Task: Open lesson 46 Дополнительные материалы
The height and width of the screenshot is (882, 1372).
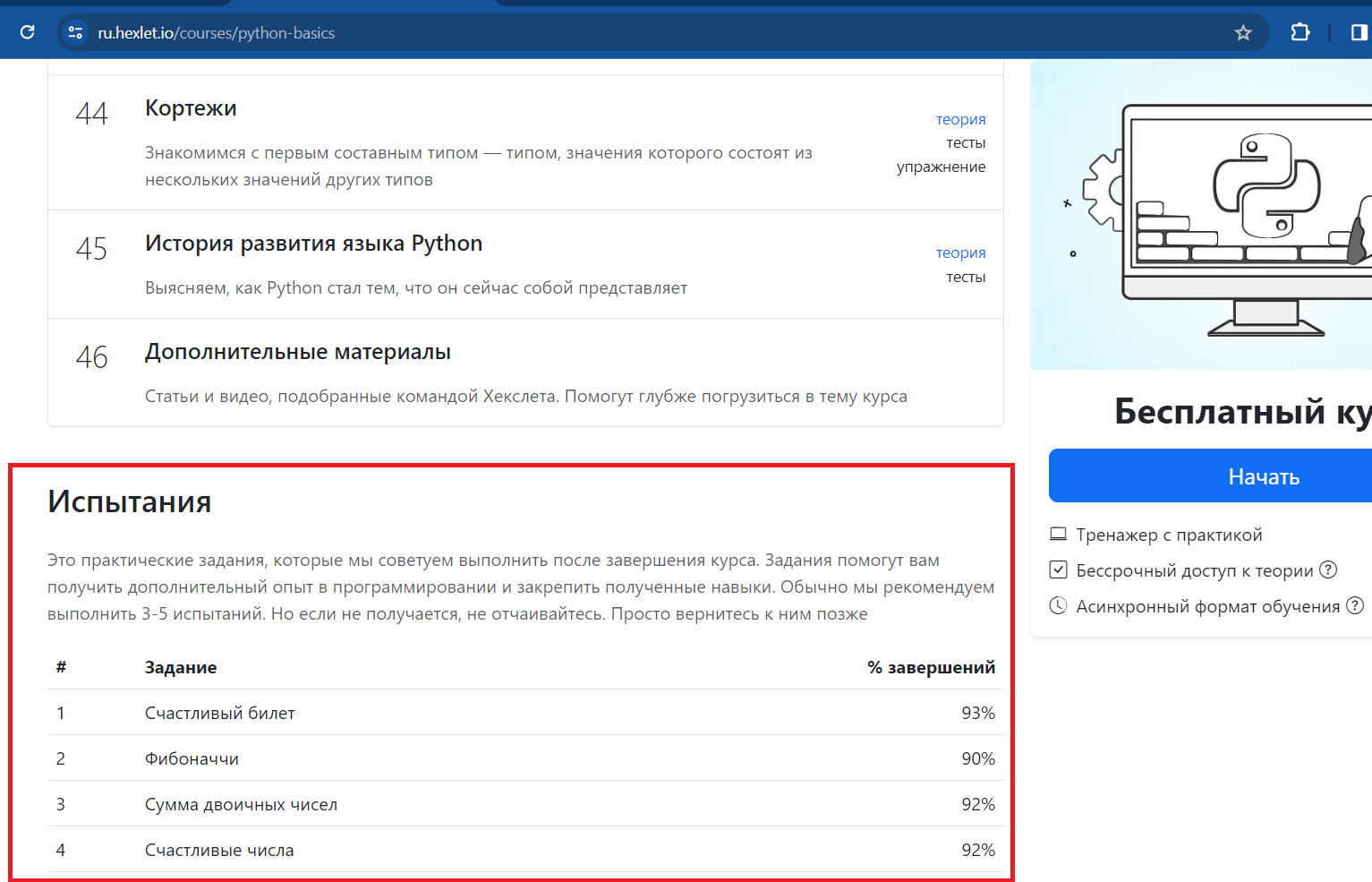Action: coord(297,352)
